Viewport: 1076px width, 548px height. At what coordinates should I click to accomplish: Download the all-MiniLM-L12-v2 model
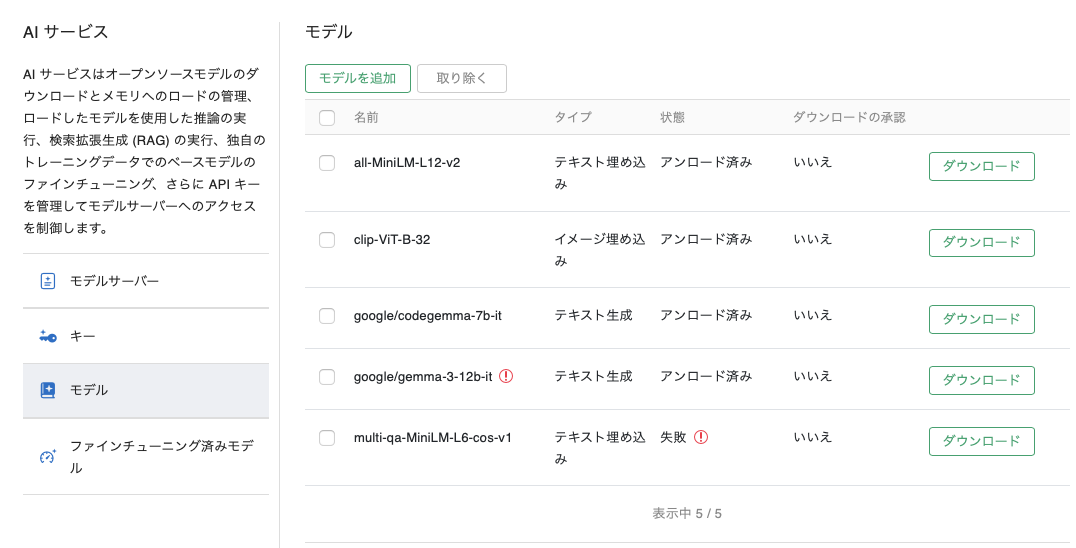(x=981, y=166)
